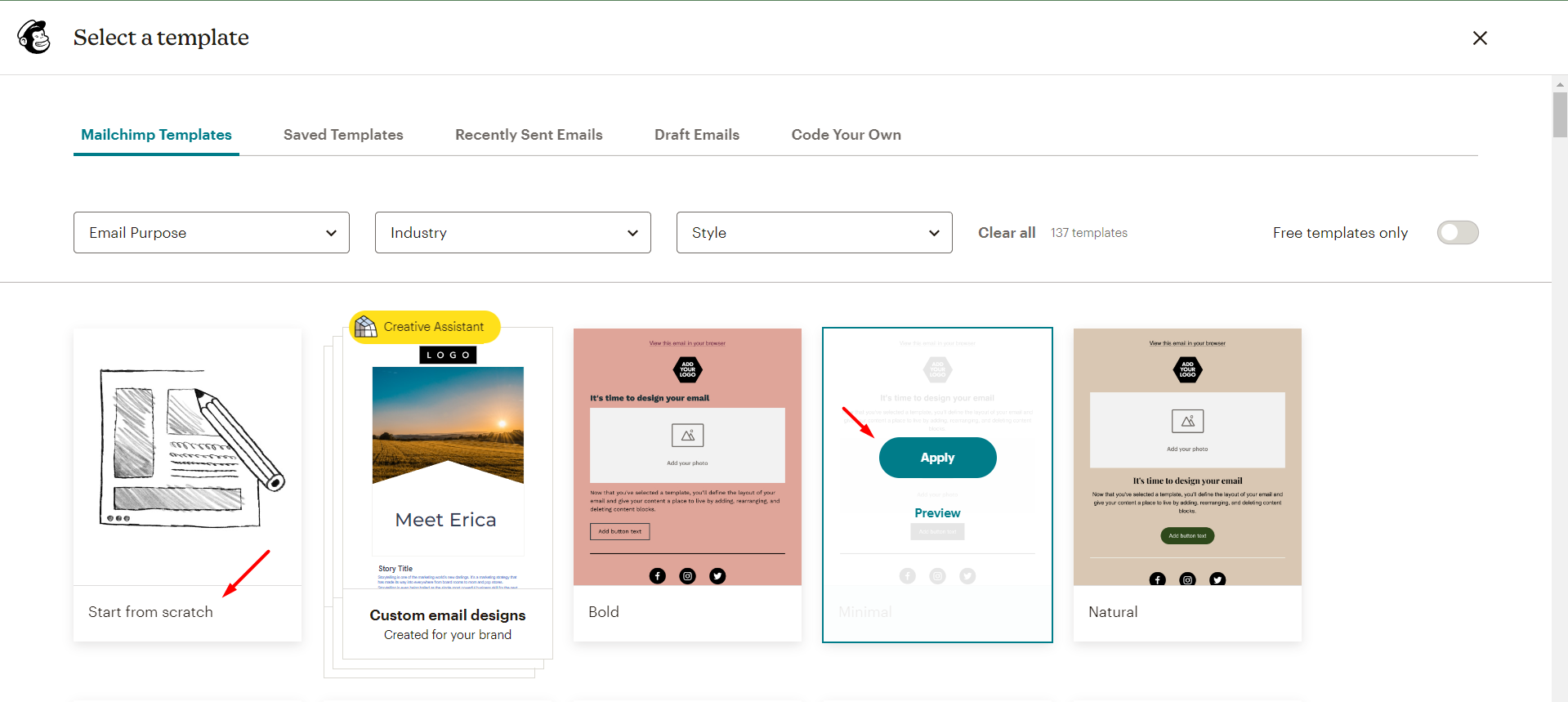Click the pencil sketch Start from scratch icon

pos(191,448)
